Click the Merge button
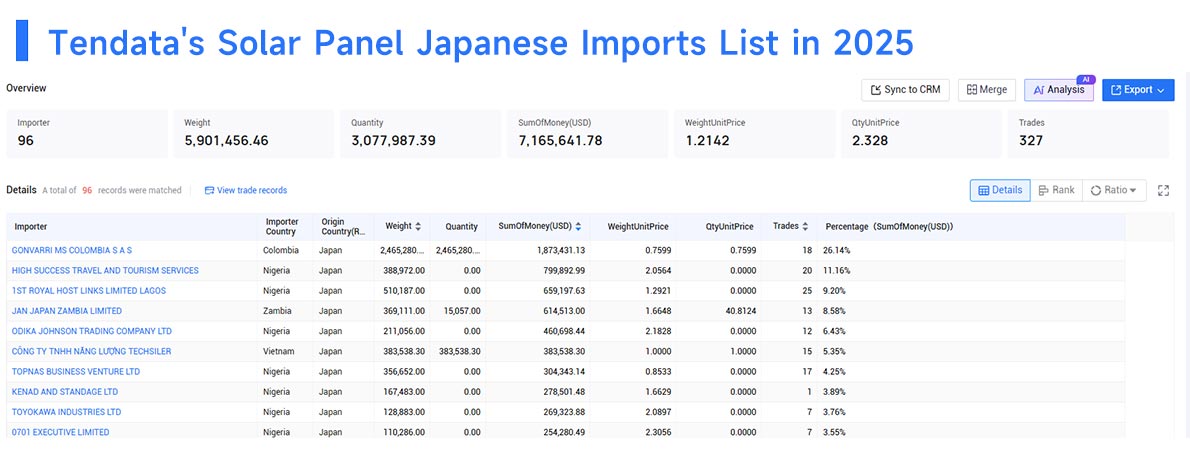The height and width of the screenshot is (472, 1190). (x=987, y=90)
